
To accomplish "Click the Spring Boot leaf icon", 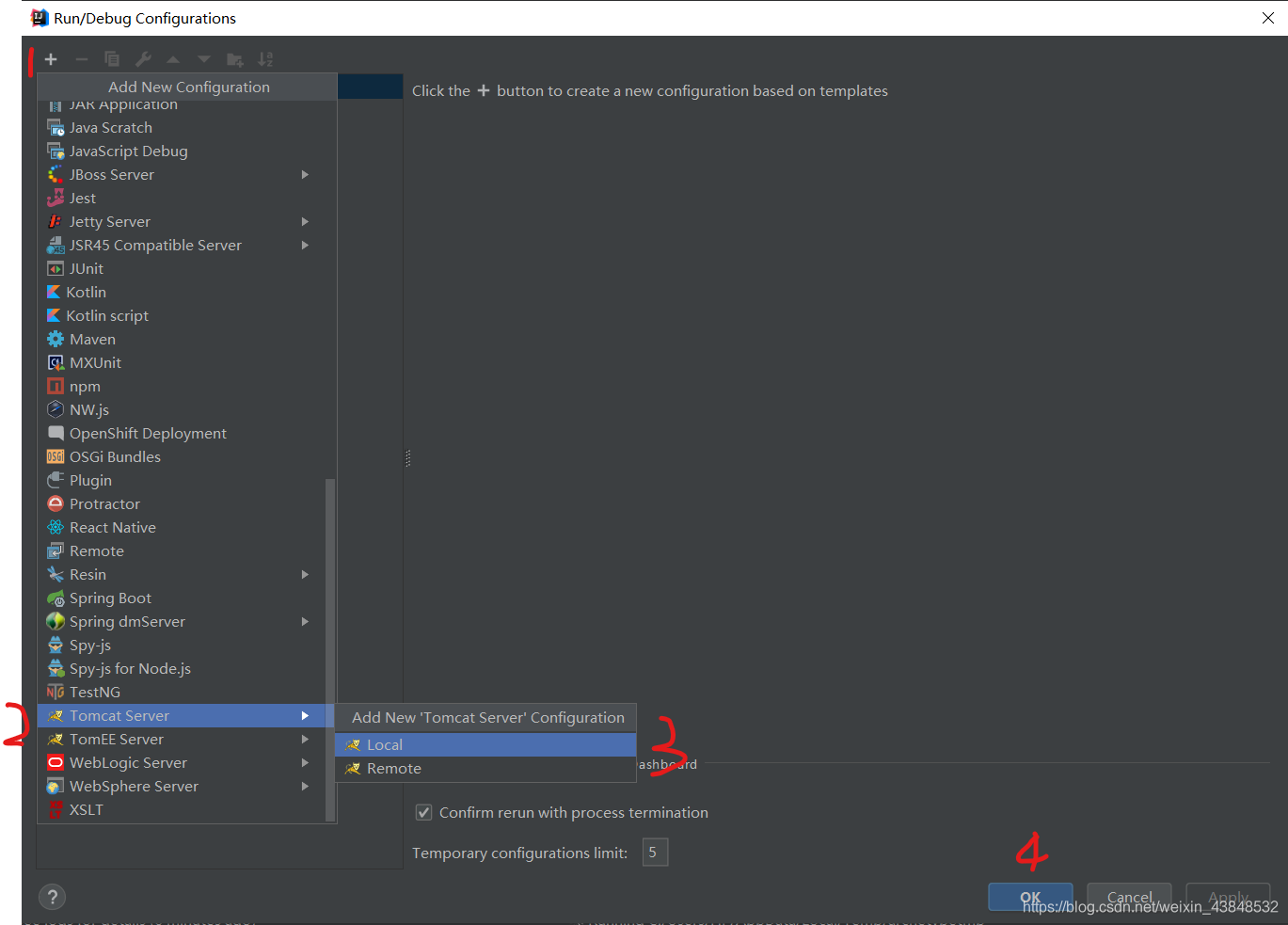I will [x=56, y=598].
